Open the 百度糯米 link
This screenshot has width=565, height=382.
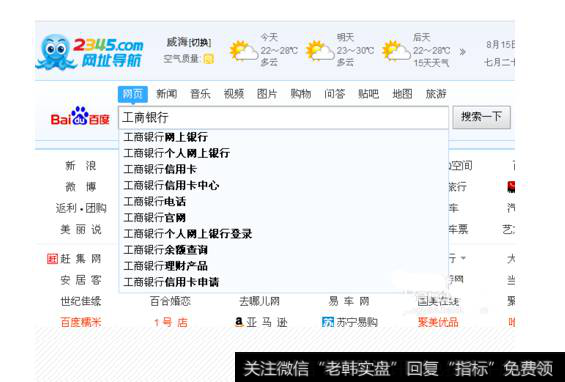(81, 322)
